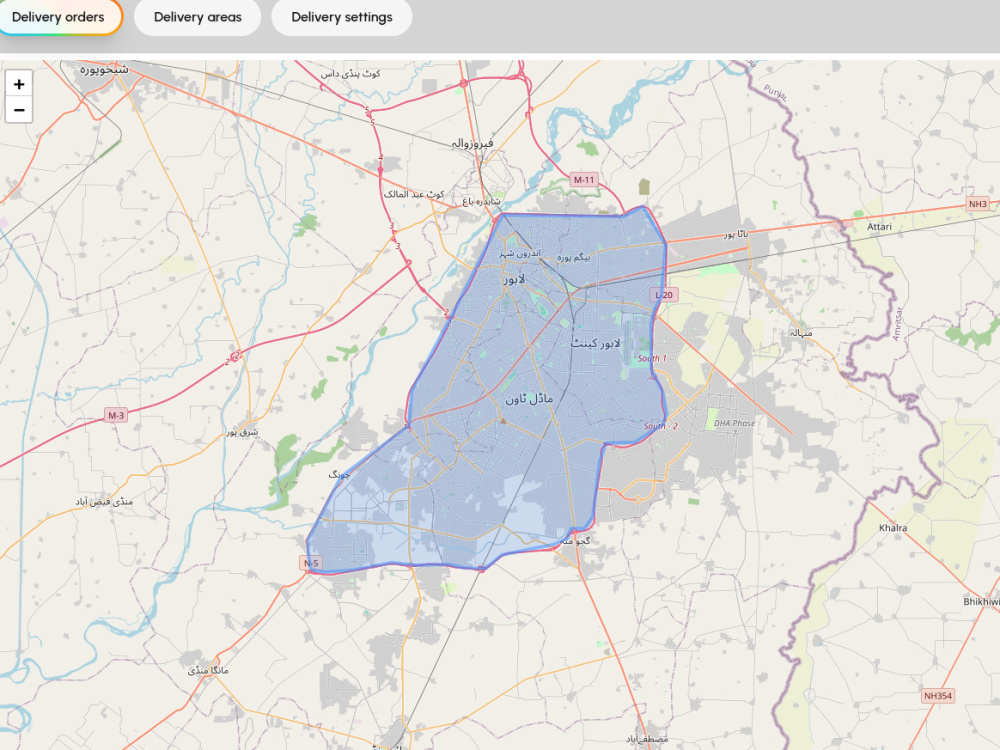Click the N-5 highway shield
Image resolution: width=1000 pixels, height=750 pixels.
coord(311,563)
